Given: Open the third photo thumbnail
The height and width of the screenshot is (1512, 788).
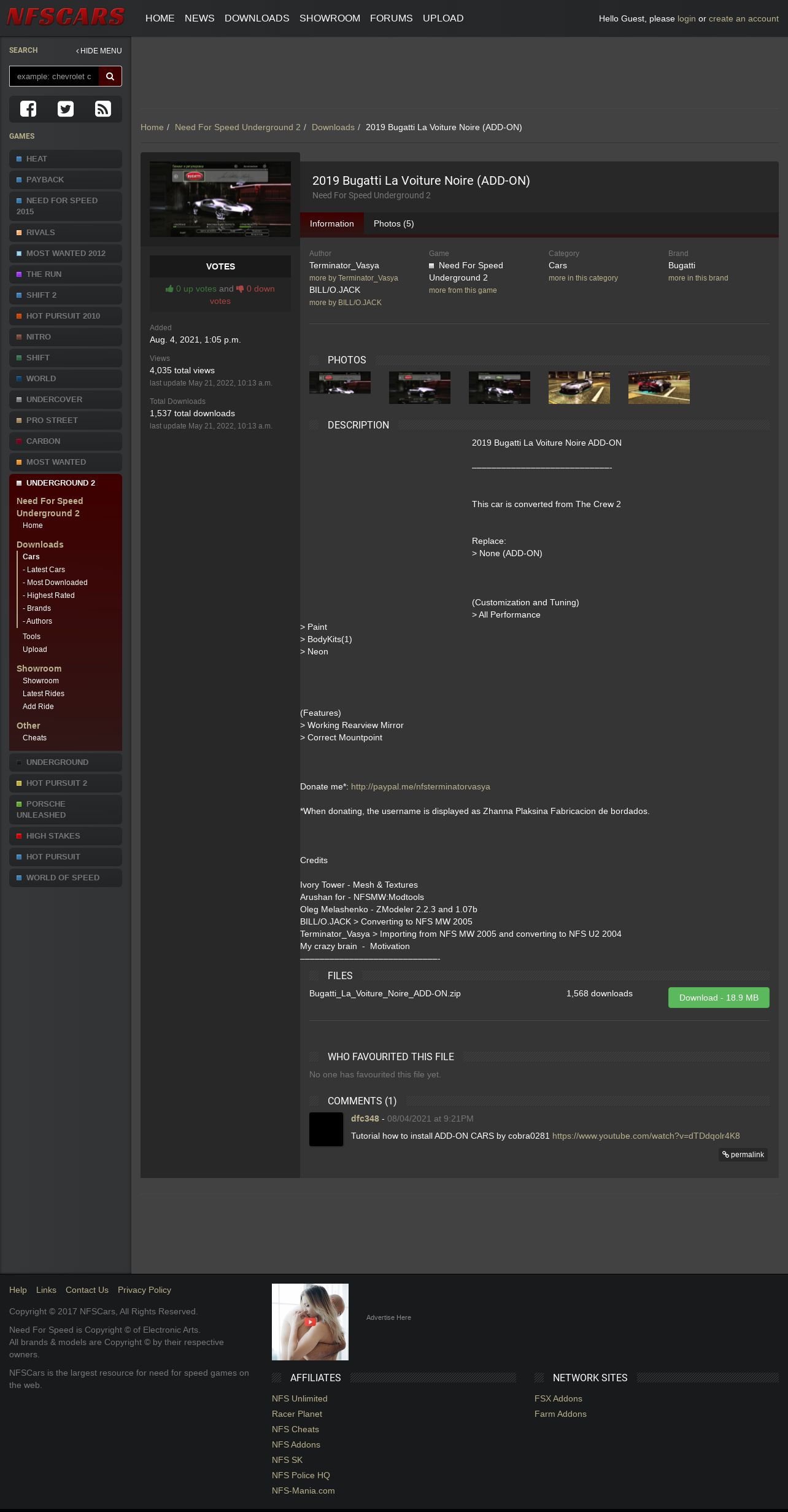Looking at the screenshot, I should pos(500,387).
